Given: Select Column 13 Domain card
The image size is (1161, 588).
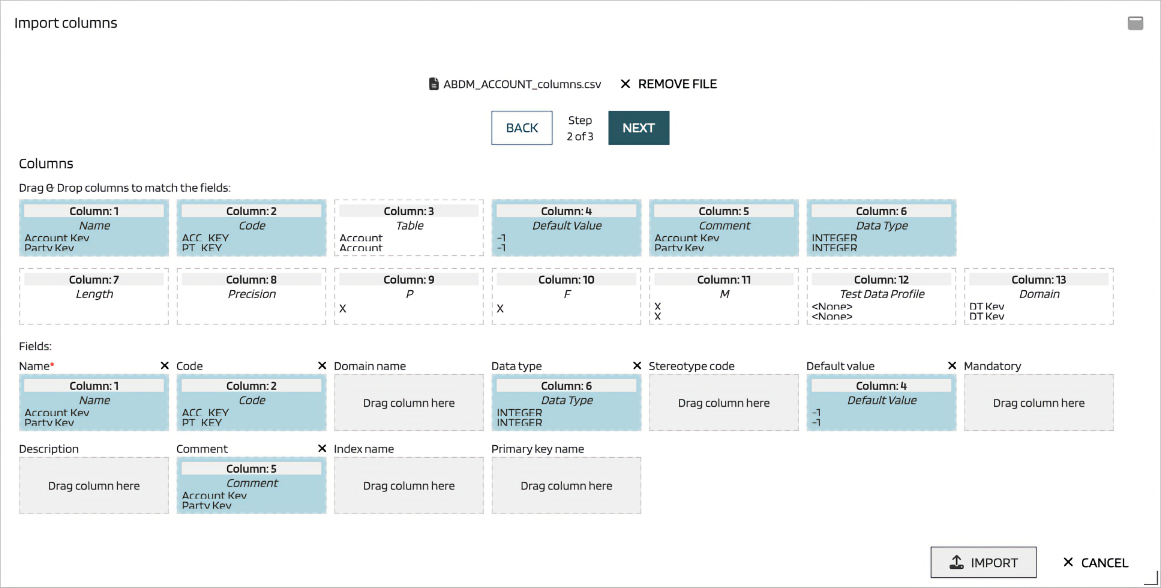Looking at the screenshot, I should tap(1039, 296).
